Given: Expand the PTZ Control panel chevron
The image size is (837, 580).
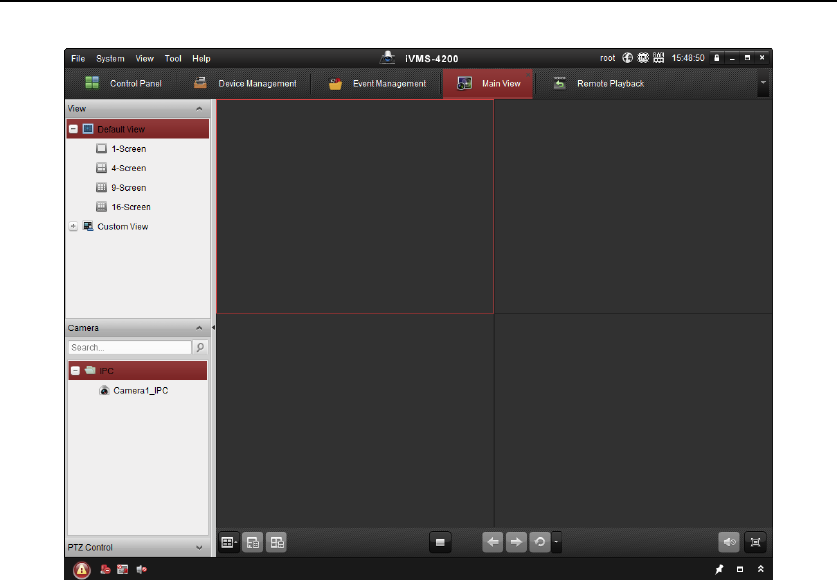Looking at the screenshot, I should click(199, 548).
